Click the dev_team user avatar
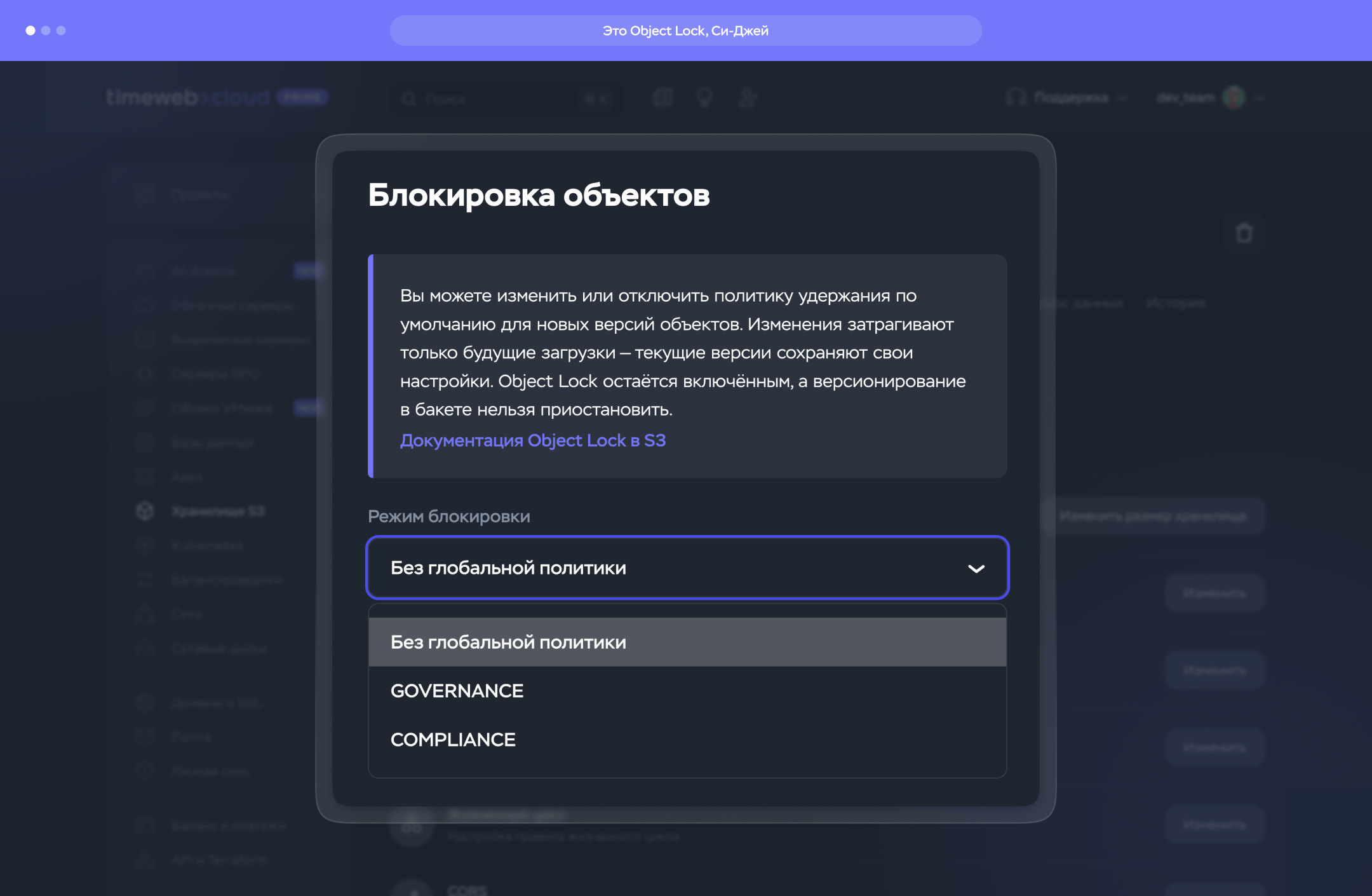The image size is (1372, 896). point(1234,98)
